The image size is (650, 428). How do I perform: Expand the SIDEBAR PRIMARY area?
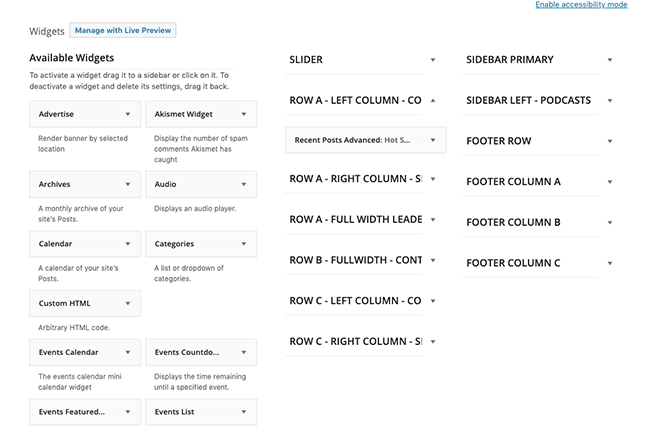[610, 60]
